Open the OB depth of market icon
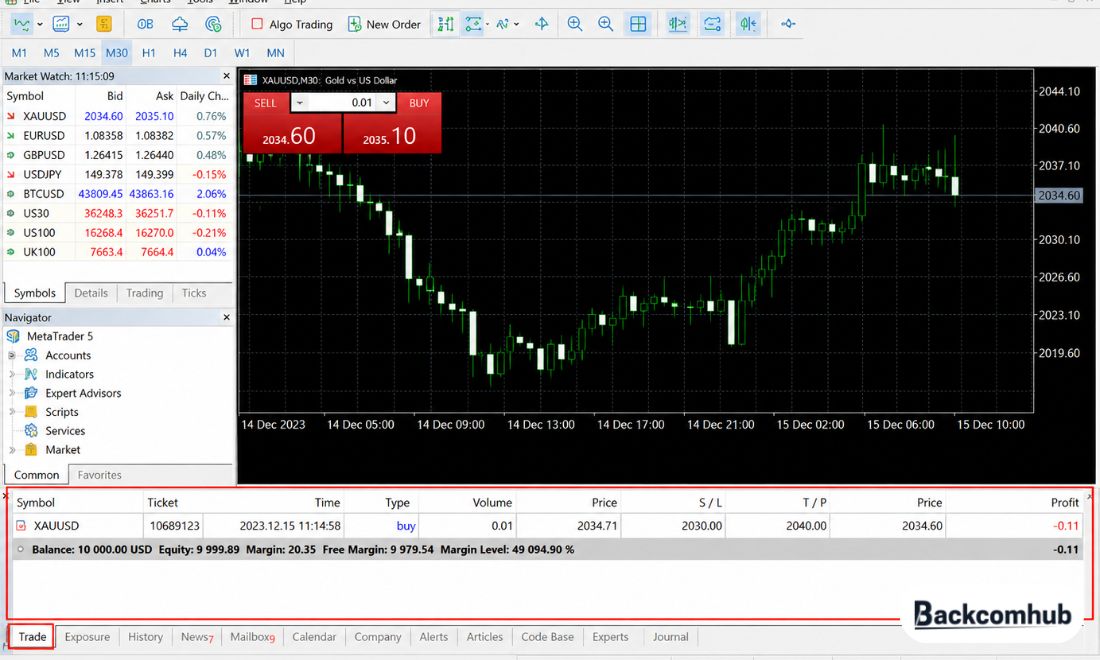1100x660 pixels. pos(145,25)
